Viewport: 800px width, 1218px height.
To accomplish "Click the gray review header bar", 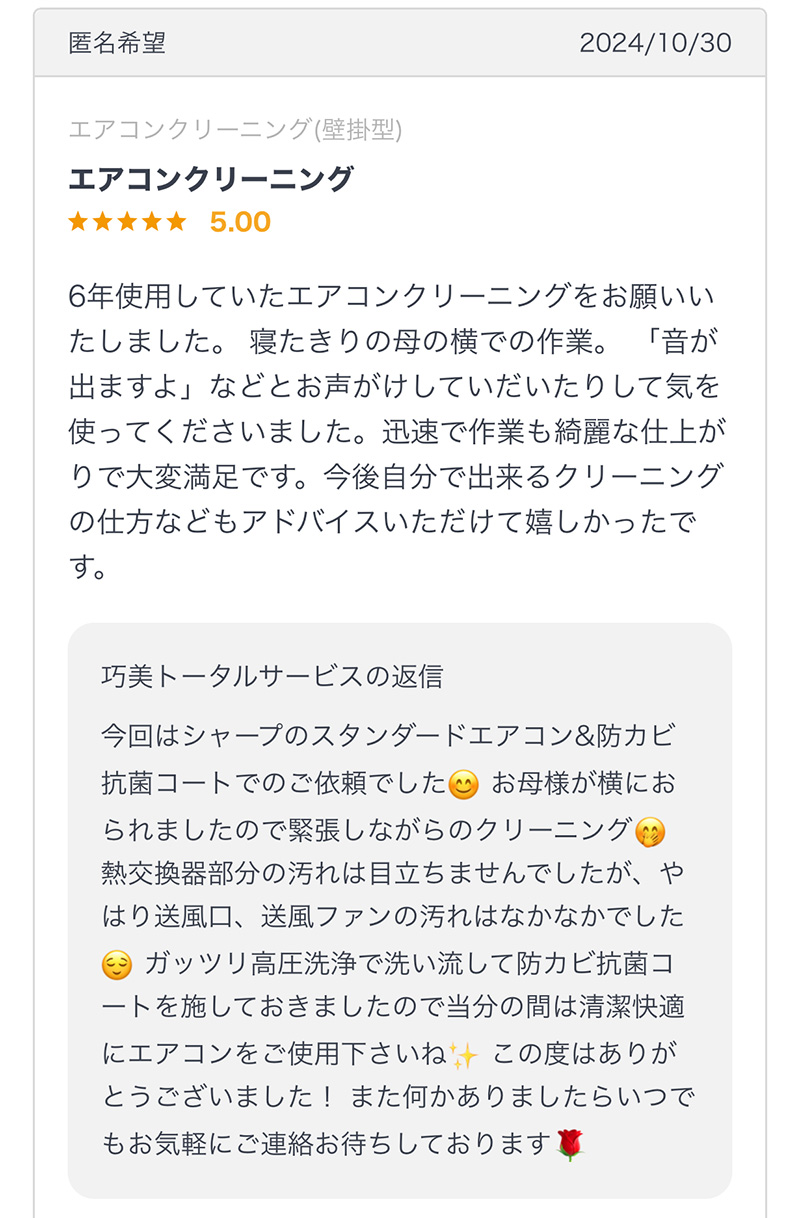I will pos(400,43).
